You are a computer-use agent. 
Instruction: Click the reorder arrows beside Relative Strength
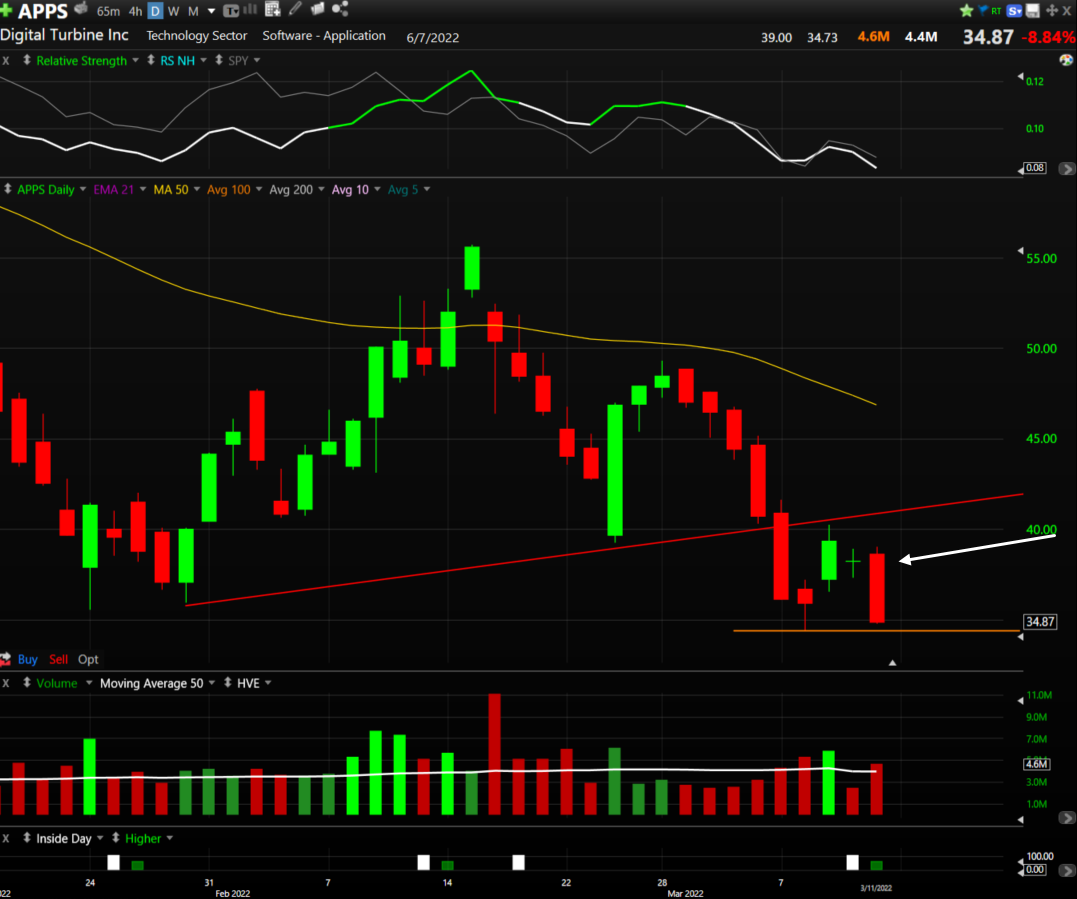27,60
